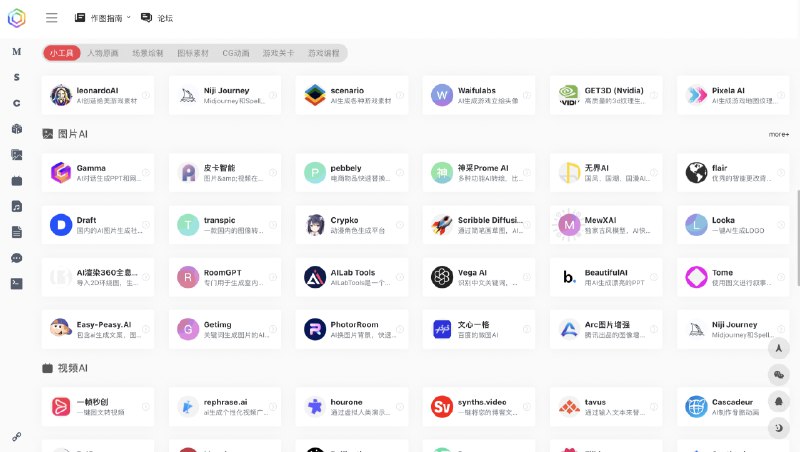Viewport: 800px width, 452px height.
Task: Click the BeautifulAI logo icon
Action: 569,277
